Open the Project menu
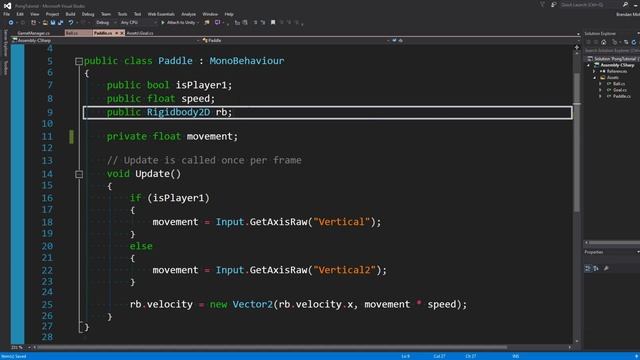This screenshot has width=640, height=360. (x=52, y=14)
